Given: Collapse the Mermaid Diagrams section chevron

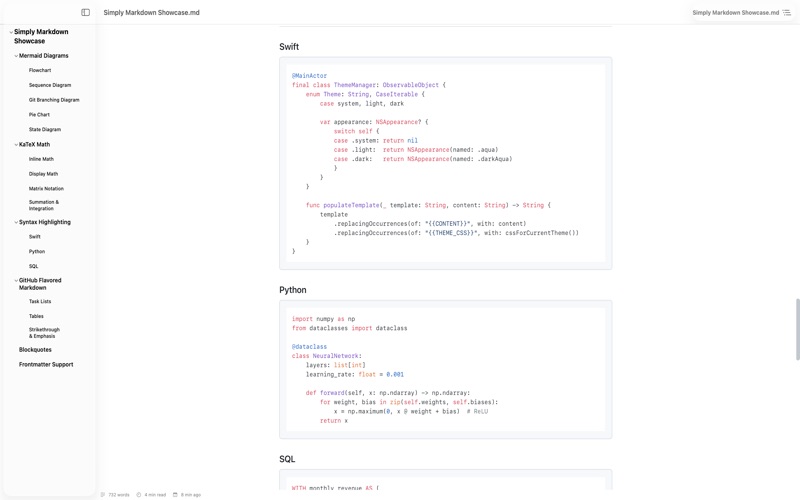Looking at the screenshot, I should (x=16, y=56).
